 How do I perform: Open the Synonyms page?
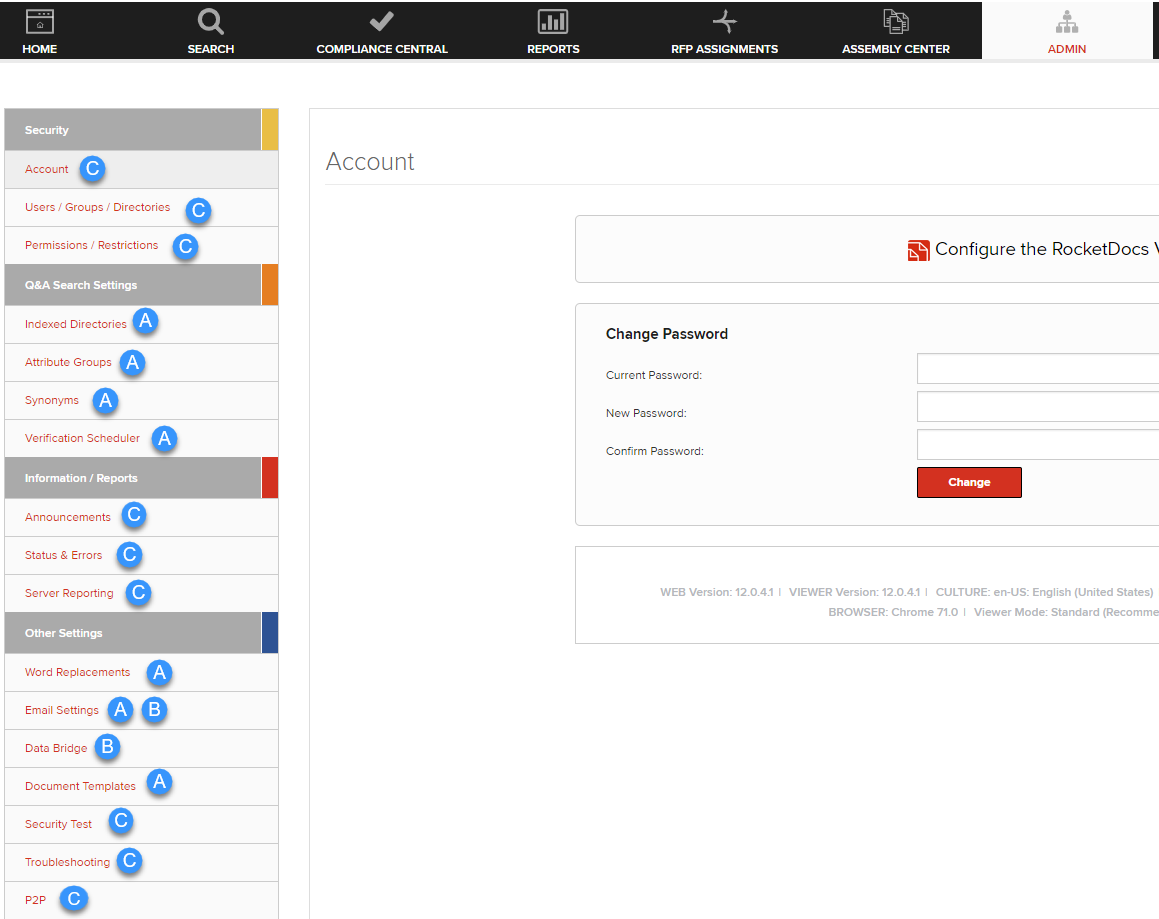pyautogui.click(x=52, y=400)
